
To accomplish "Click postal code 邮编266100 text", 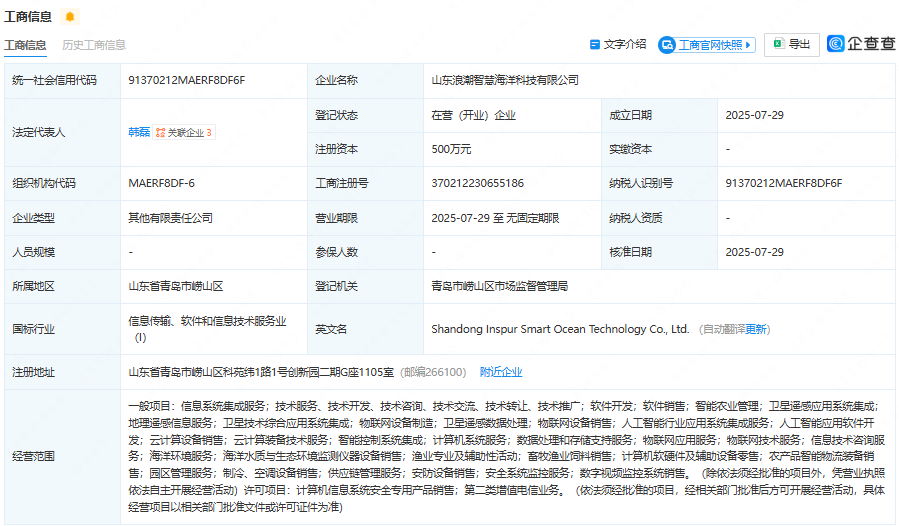I will point(433,372).
